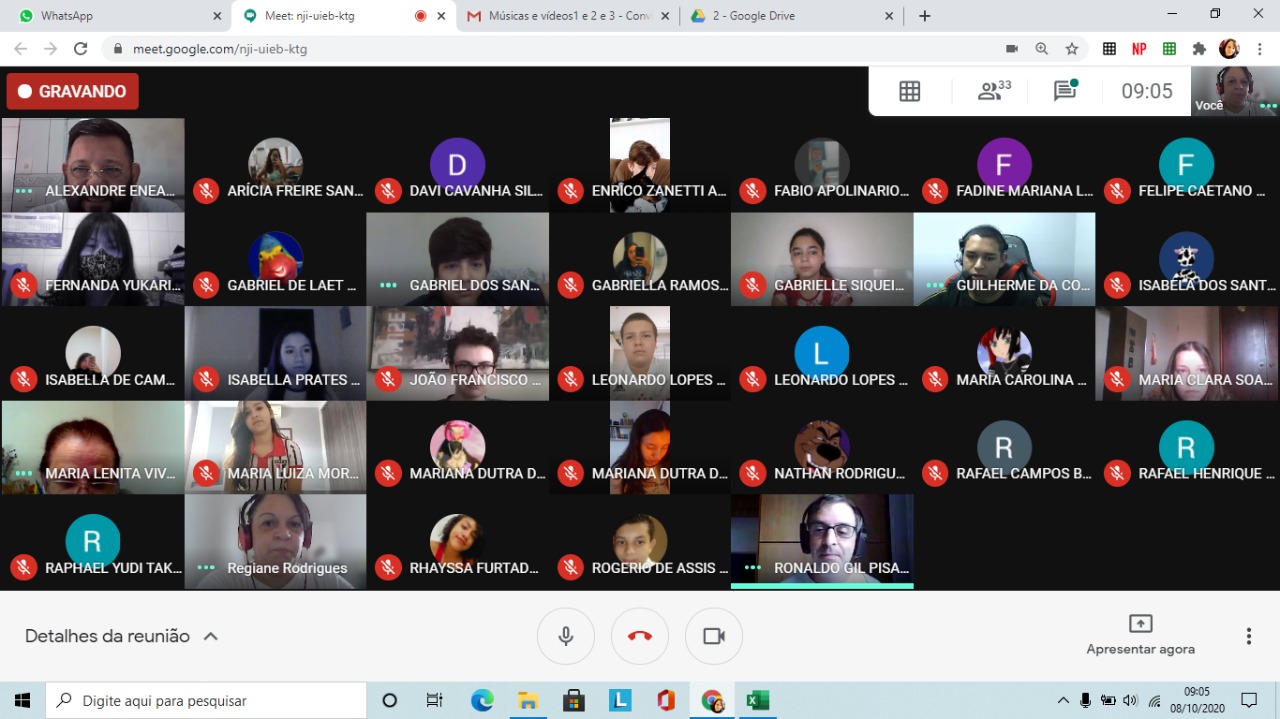The height and width of the screenshot is (719, 1280).
Task: Select Ronaldo Gil Pisa's video tile
Action: pos(822,541)
